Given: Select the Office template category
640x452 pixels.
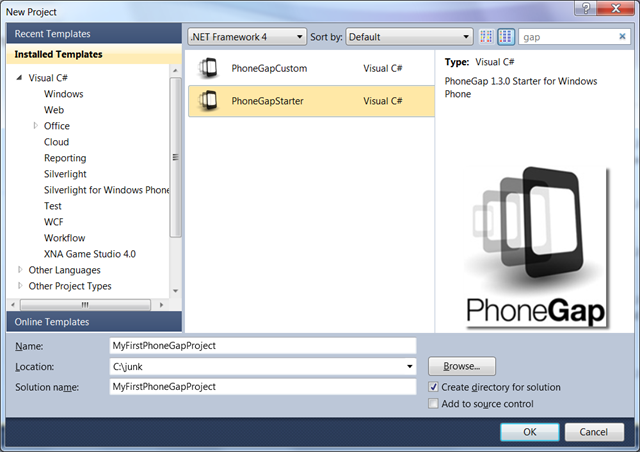Looking at the screenshot, I should (x=57, y=126).
